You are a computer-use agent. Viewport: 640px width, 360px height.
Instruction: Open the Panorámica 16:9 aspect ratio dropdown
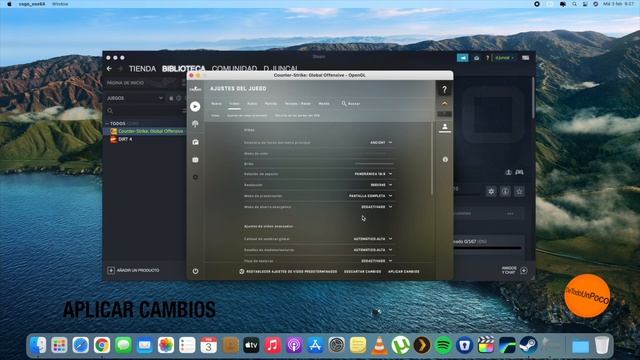(x=373, y=174)
